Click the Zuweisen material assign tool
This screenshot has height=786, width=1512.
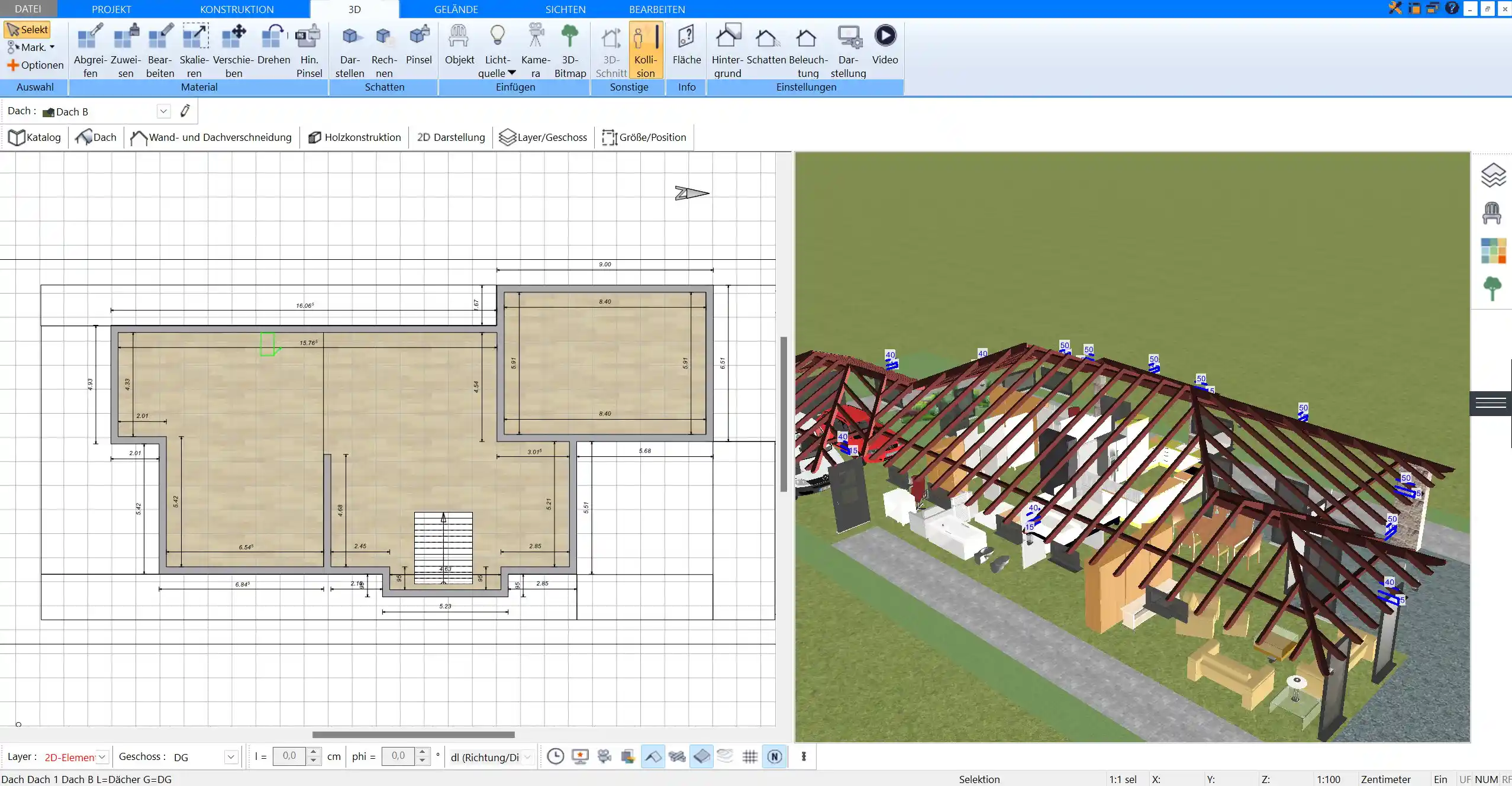pos(125,50)
